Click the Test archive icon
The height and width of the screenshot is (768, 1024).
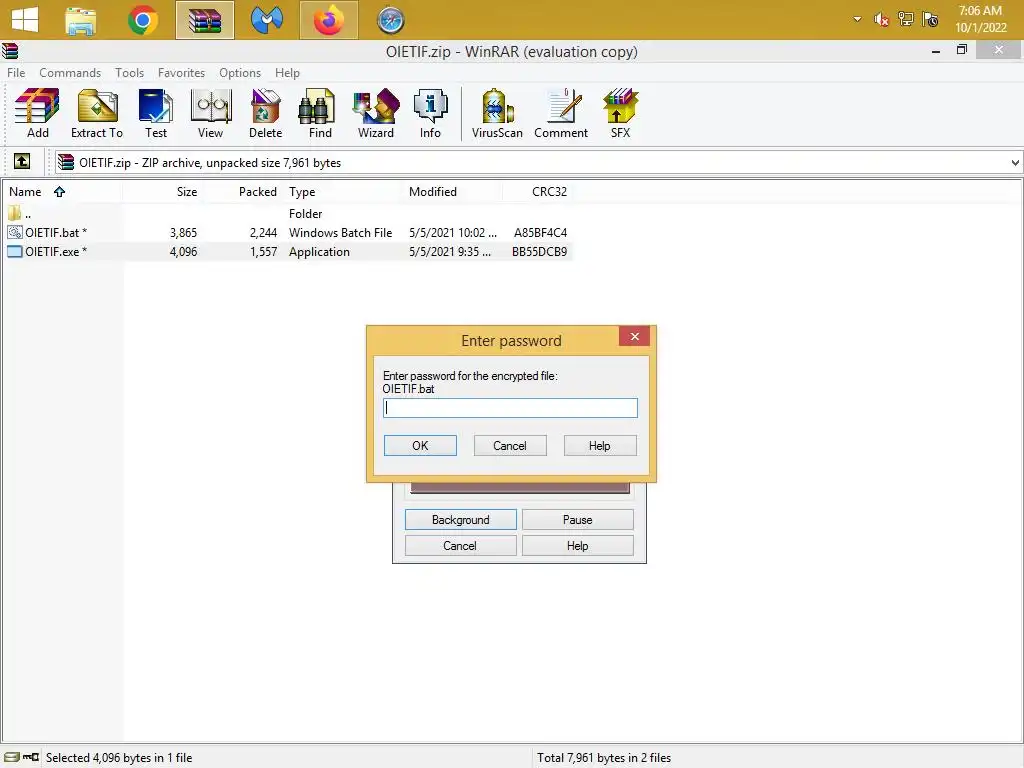click(155, 114)
